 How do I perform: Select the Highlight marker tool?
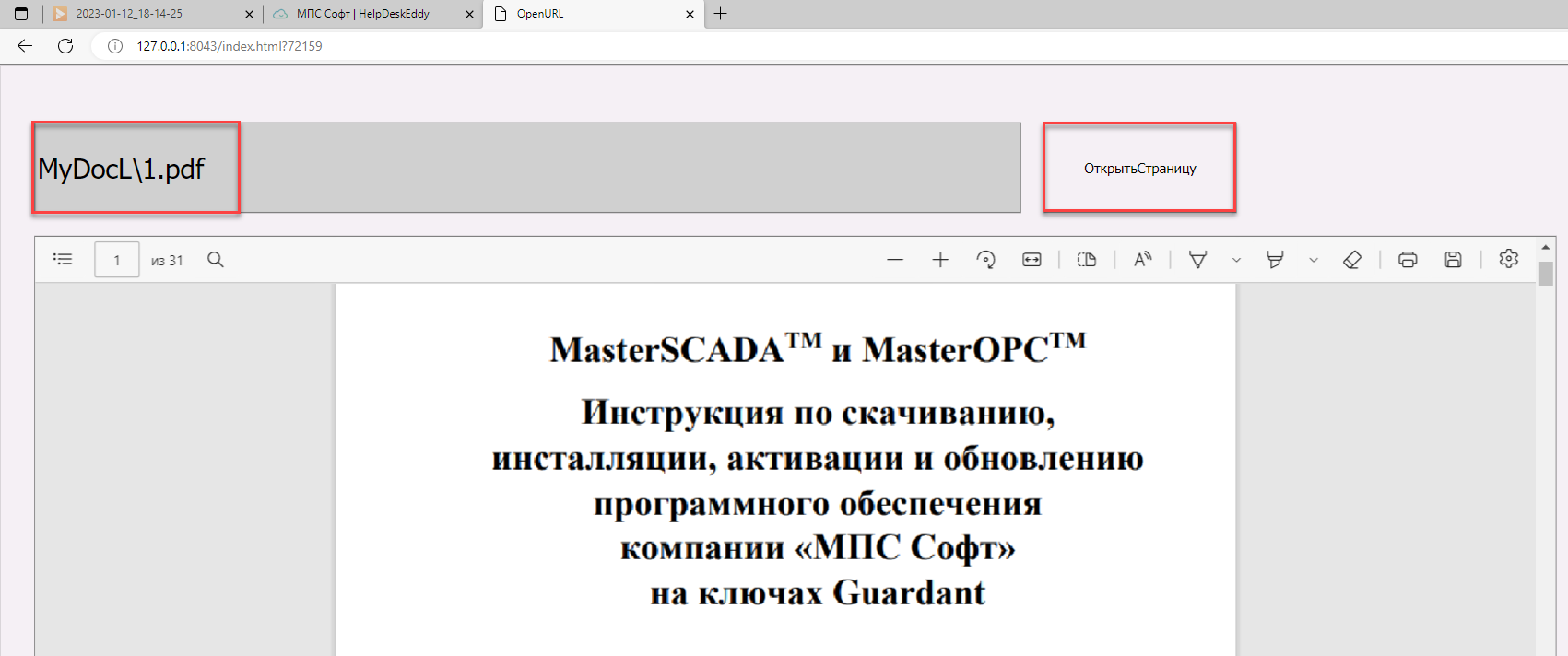coord(1275,260)
